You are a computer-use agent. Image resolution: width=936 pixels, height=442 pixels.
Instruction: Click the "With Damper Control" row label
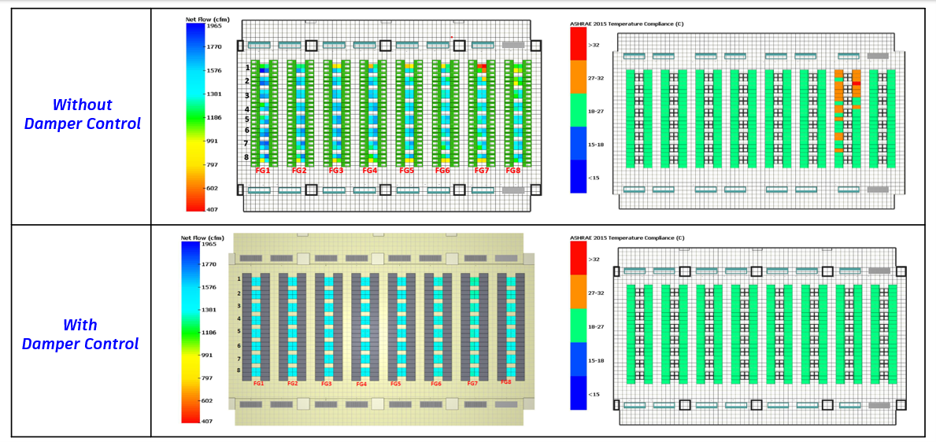(x=80, y=334)
